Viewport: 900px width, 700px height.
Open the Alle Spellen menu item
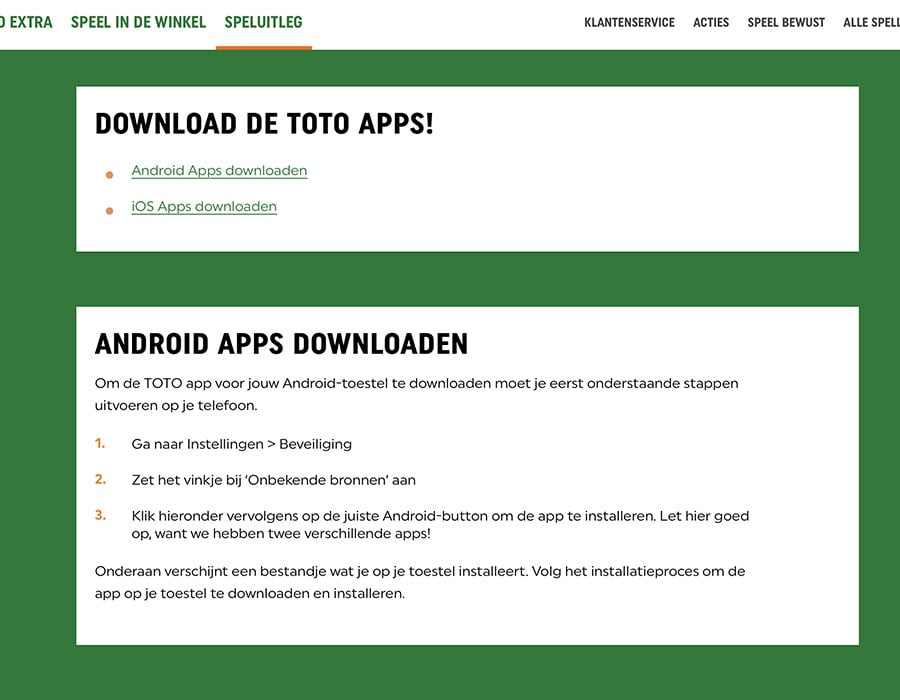point(871,22)
